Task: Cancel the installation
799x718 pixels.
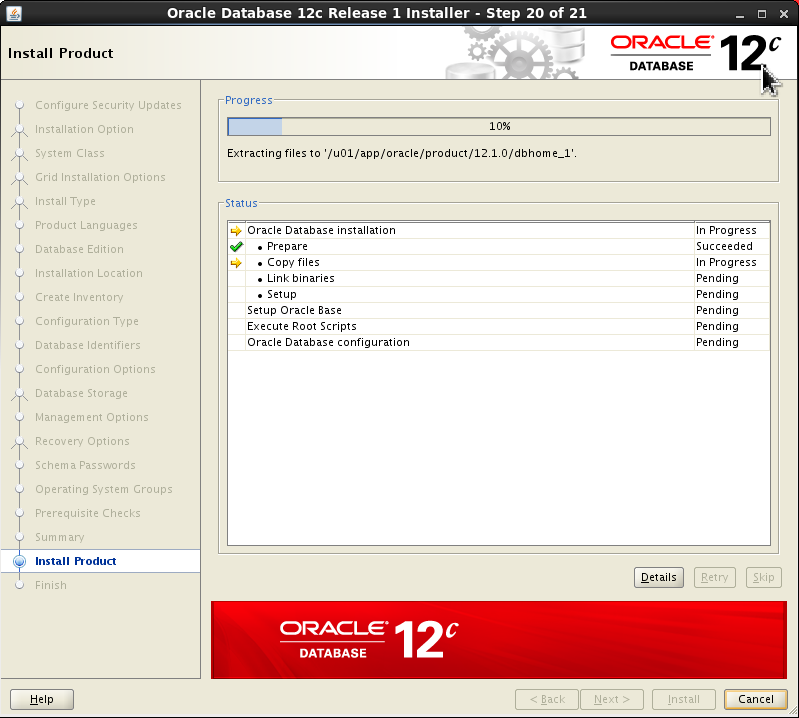Action: pyautogui.click(x=756, y=699)
